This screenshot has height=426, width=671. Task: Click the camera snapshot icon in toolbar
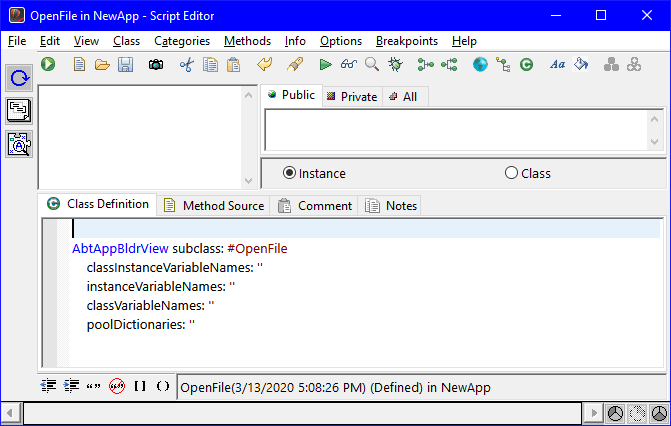155,64
